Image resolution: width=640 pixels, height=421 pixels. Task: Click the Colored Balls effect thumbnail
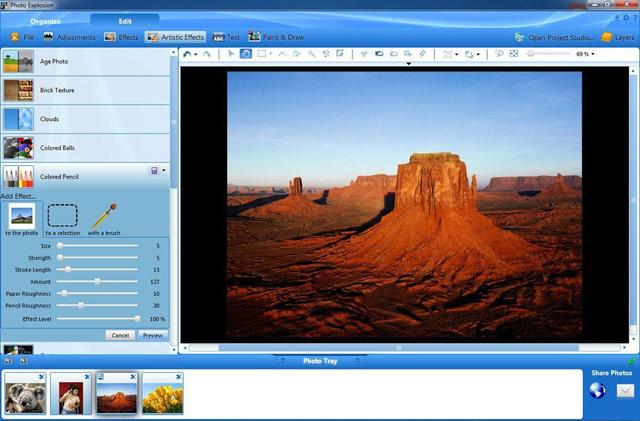pos(18,148)
